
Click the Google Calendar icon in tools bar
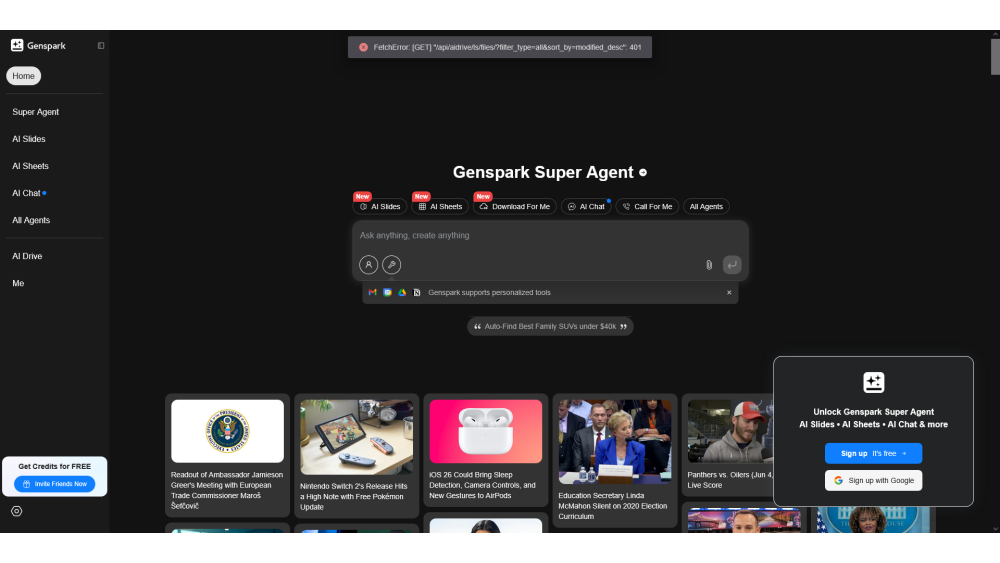[387, 293]
